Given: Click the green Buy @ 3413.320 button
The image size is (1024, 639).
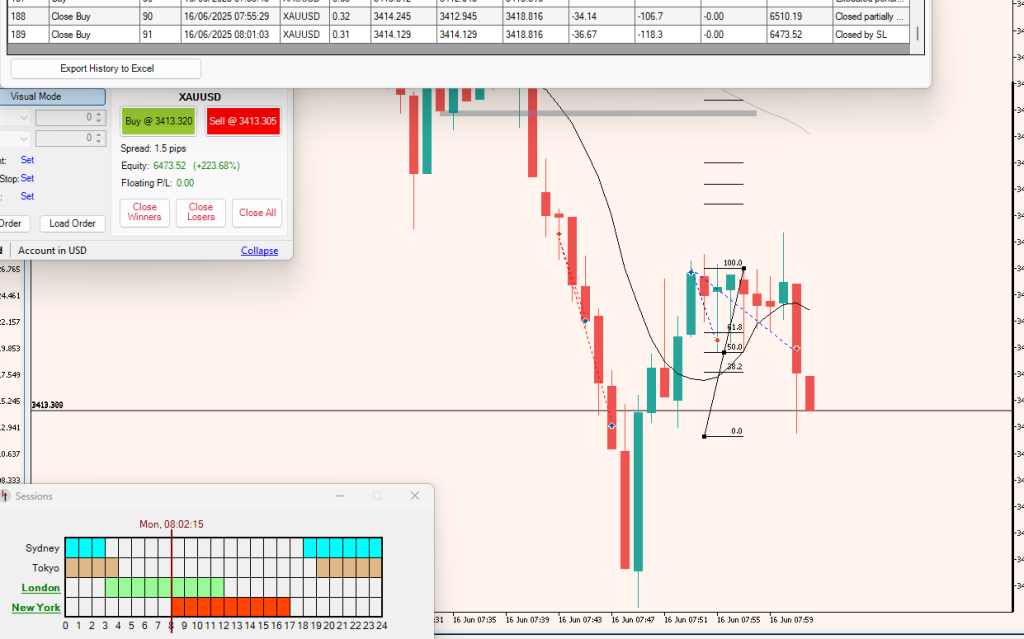Looking at the screenshot, I should [158, 121].
